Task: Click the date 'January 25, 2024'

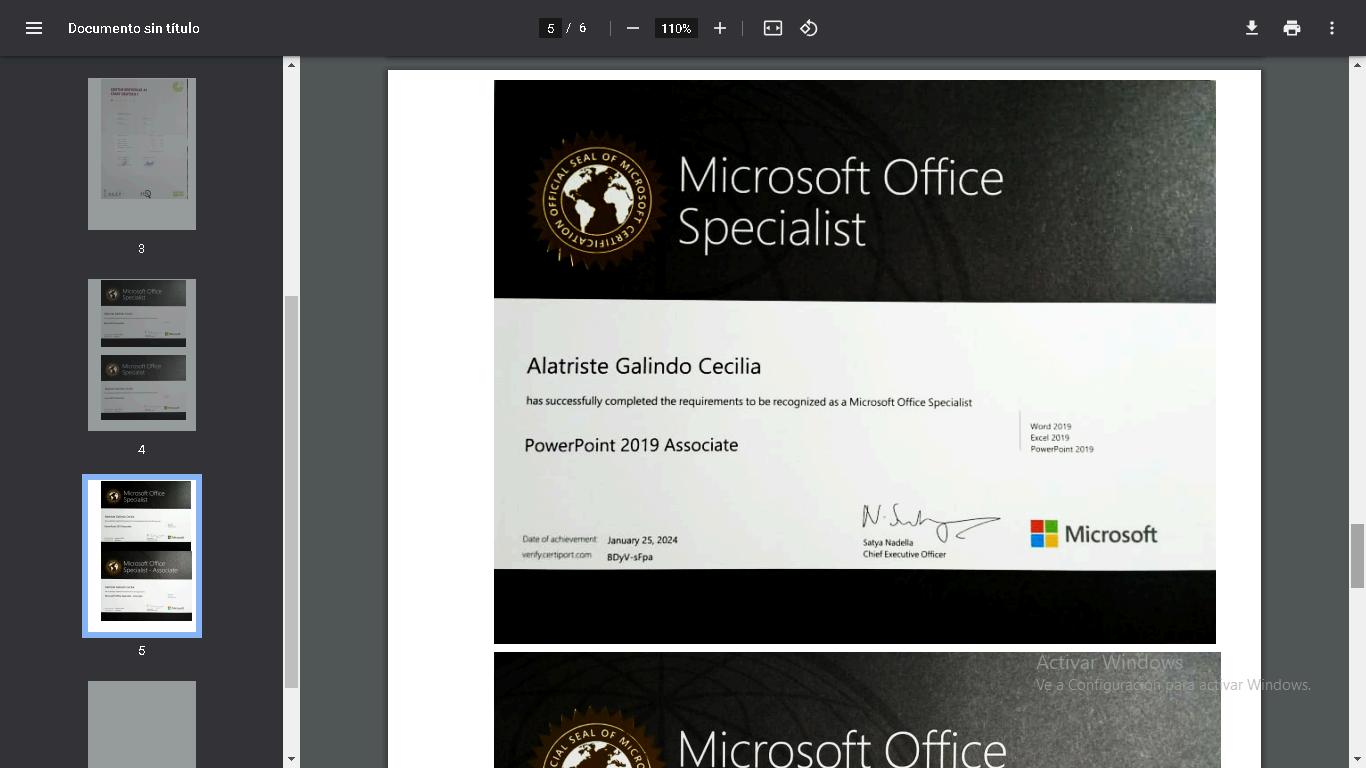Action: click(642, 540)
